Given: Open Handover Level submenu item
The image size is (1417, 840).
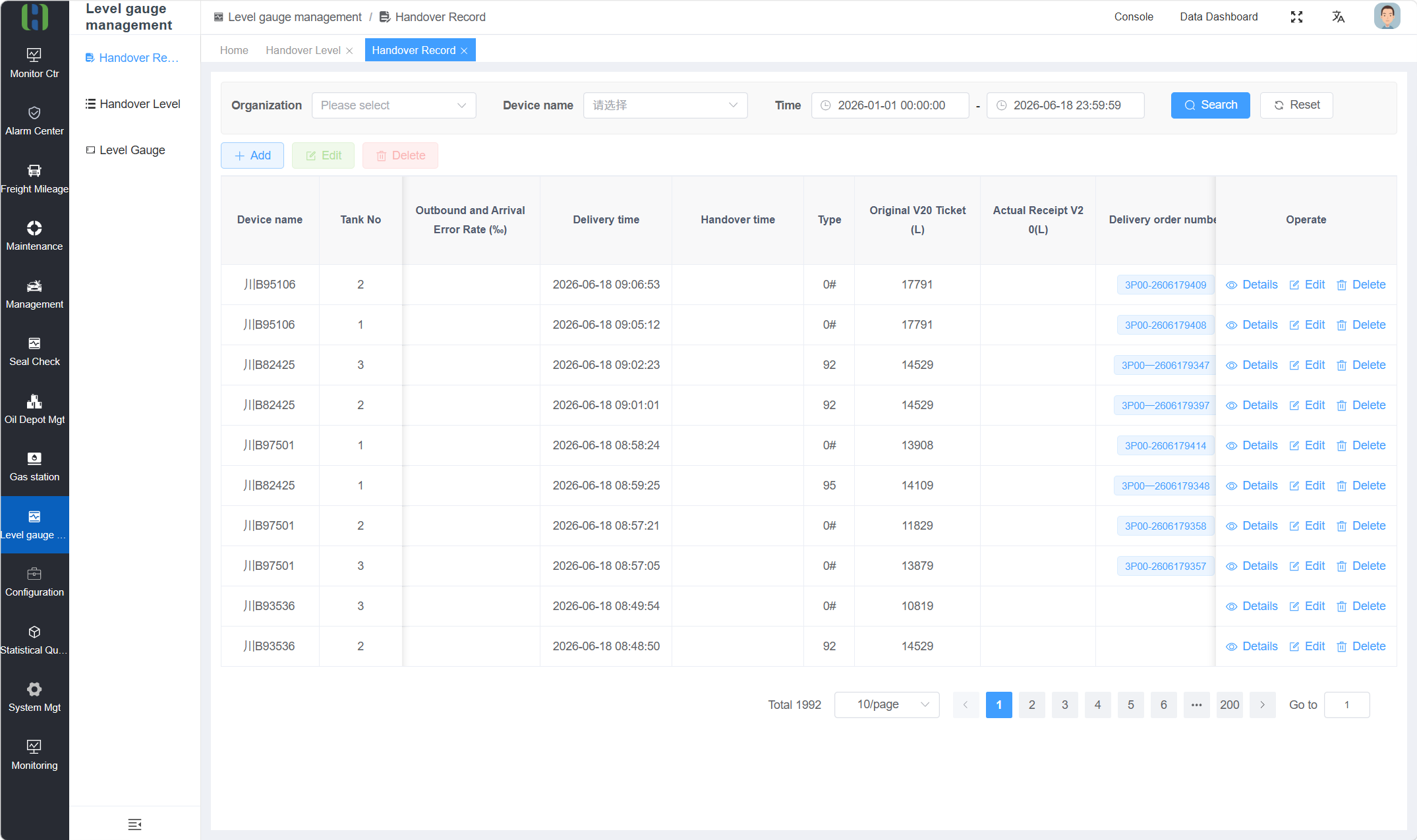Looking at the screenshot, I should [133, 104].
